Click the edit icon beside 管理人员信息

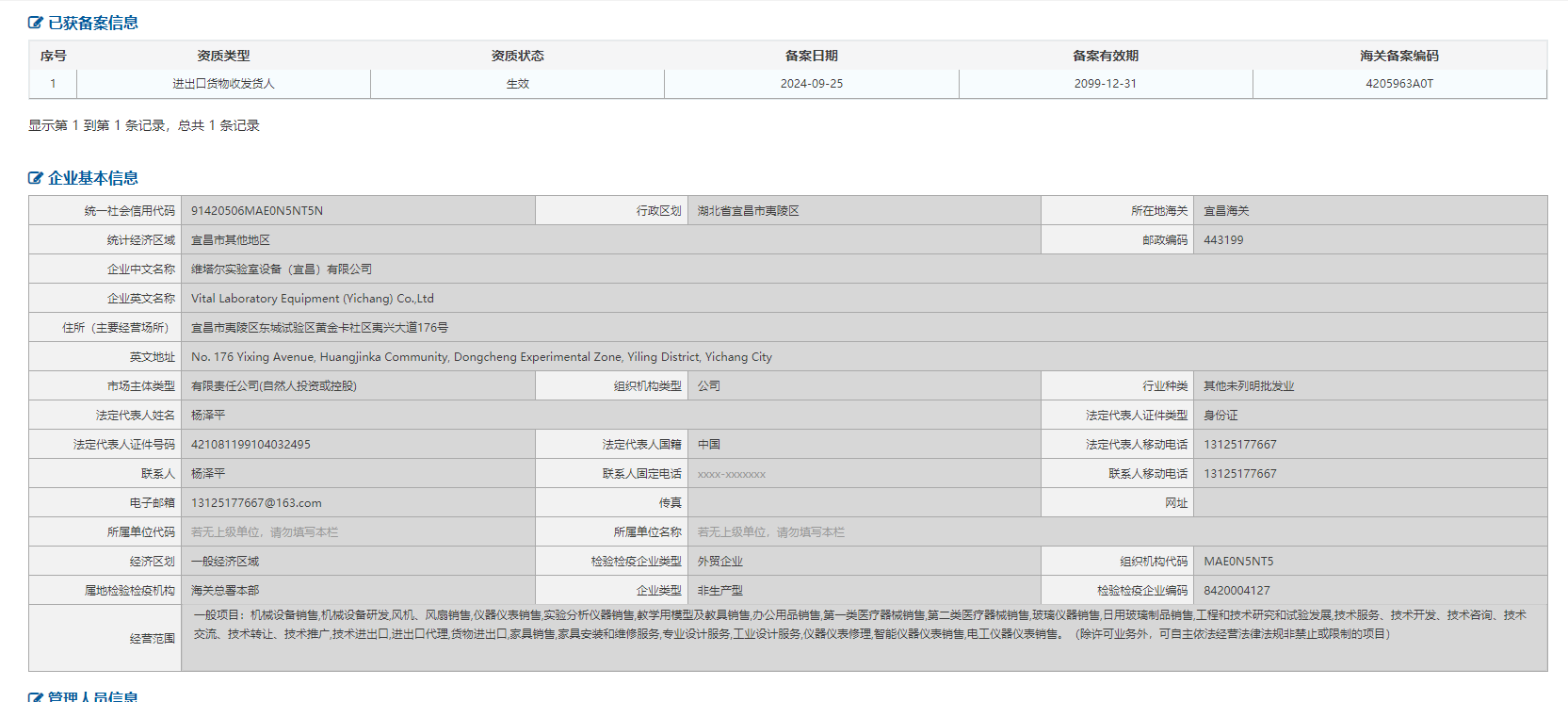(36, 696)
